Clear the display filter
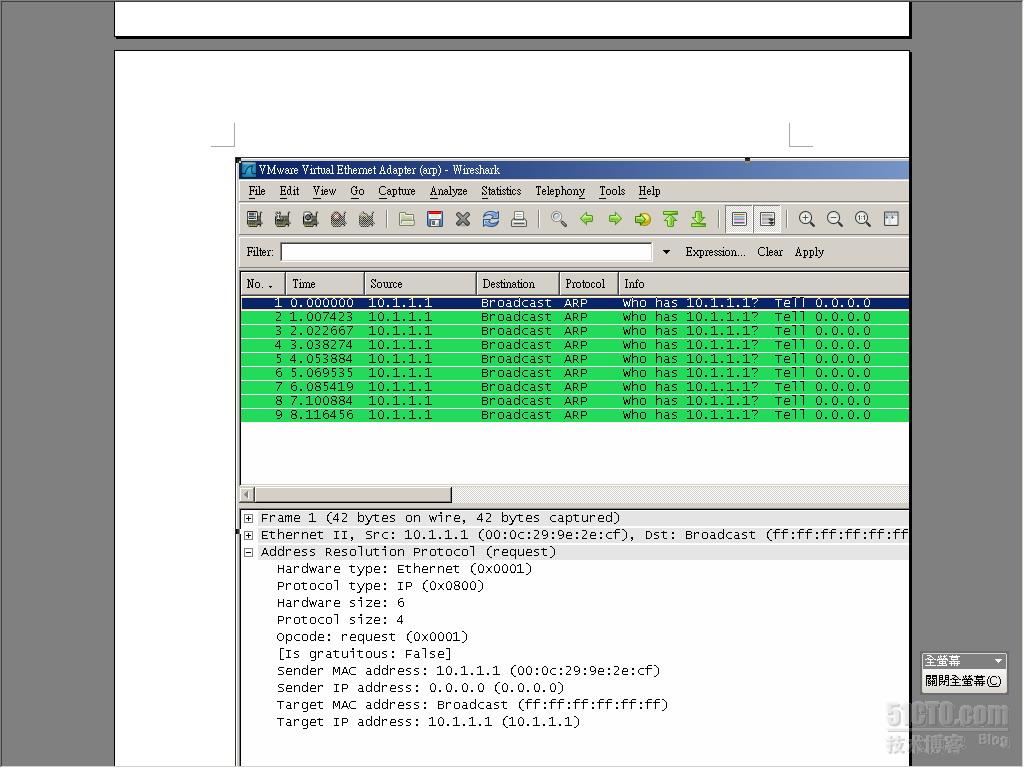Screen dimensions: 1024x768 (x=770, y=252)
